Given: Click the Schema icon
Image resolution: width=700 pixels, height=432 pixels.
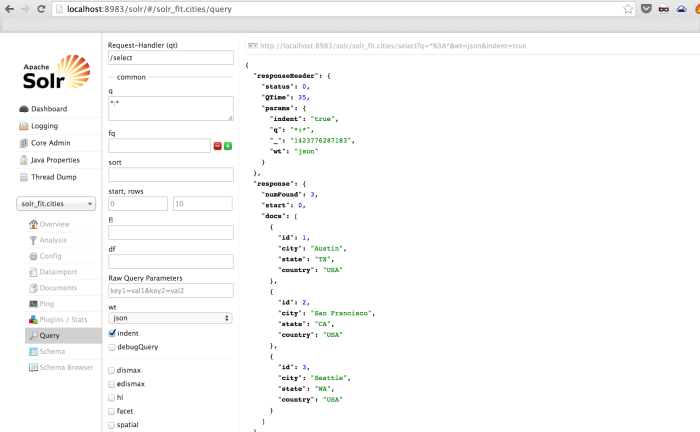Looking at the screenshot, I should pos(33,351).
